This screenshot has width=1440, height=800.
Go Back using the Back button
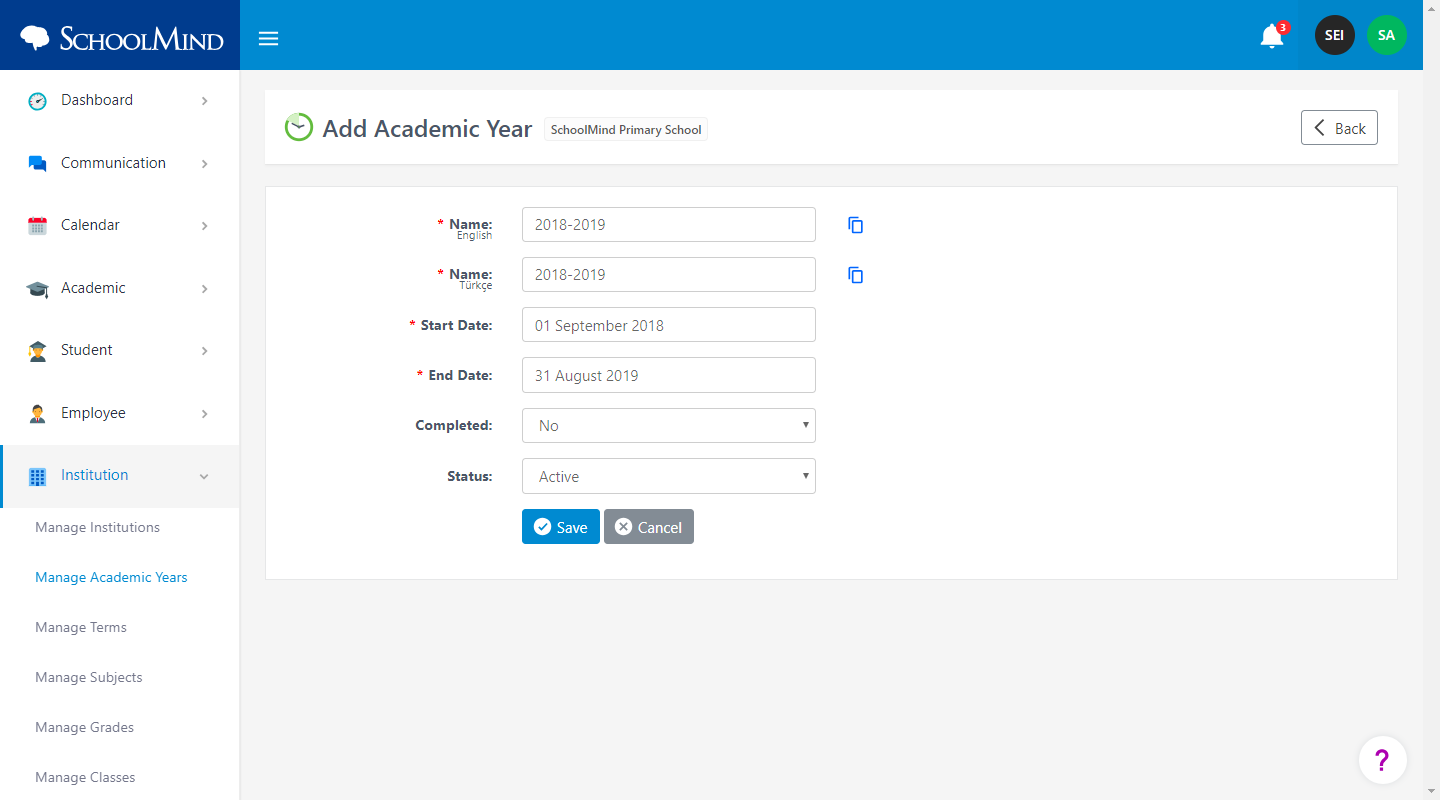click(x=1339, y=128)
